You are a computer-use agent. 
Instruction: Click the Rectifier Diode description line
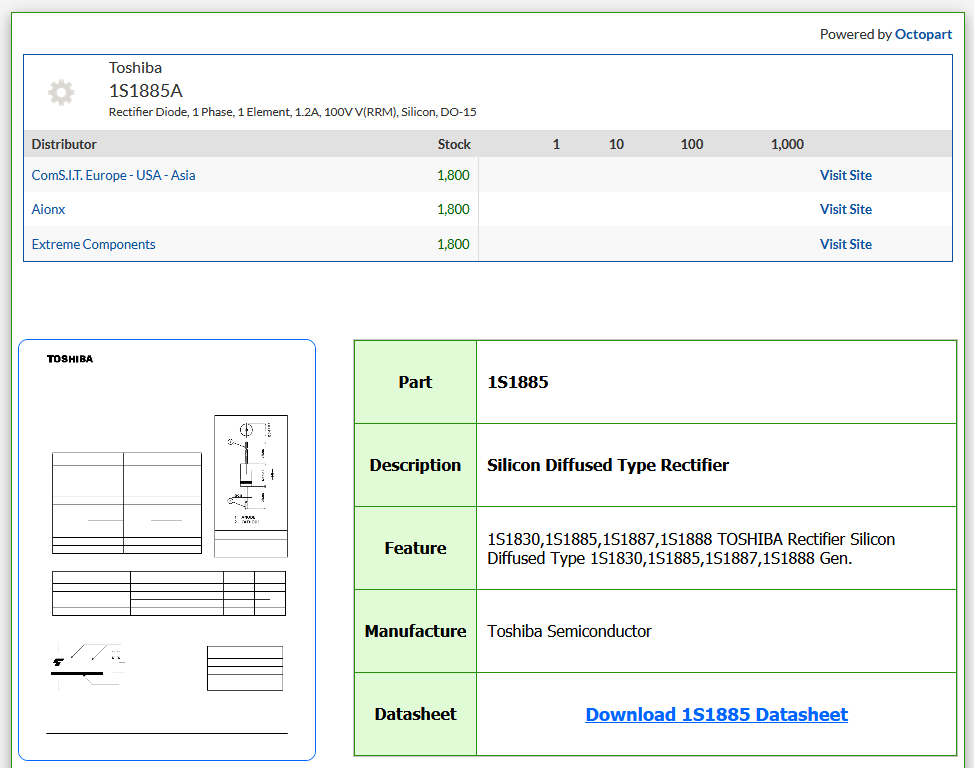[x=293, y=112]
